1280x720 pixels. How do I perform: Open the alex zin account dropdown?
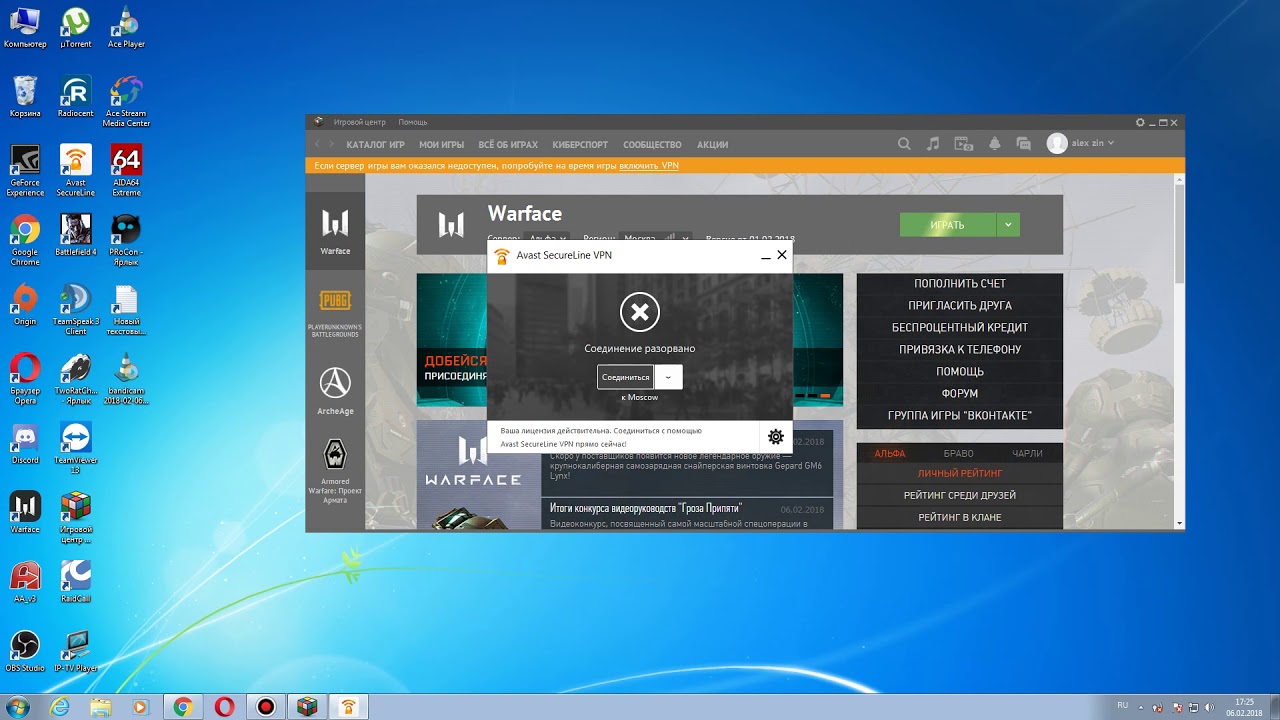pyautogui.click(x=1111, y=143)
